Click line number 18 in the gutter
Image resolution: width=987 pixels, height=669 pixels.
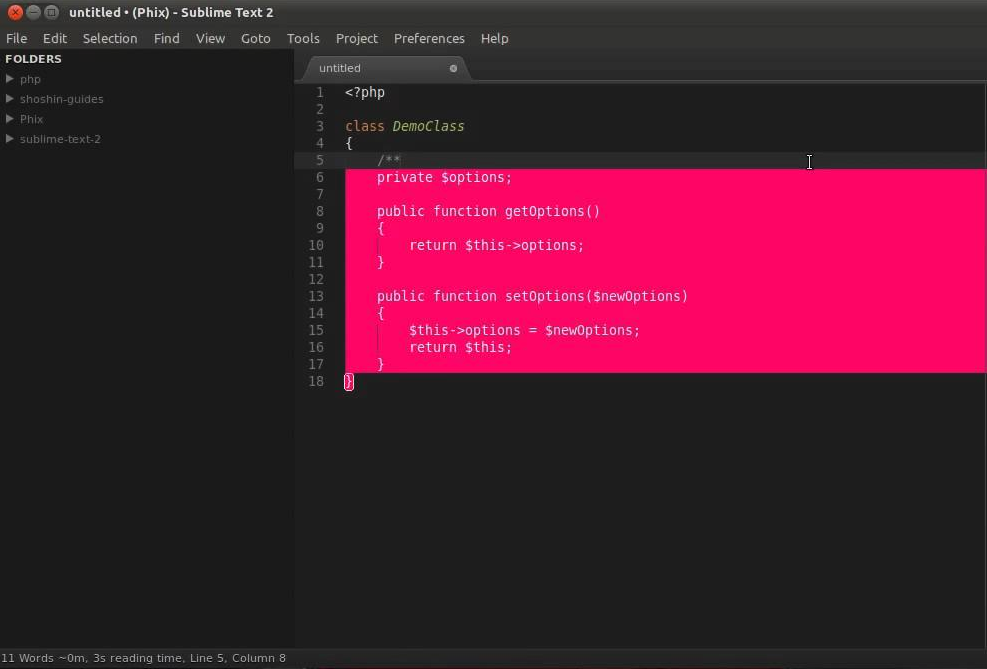coord(316,381)
